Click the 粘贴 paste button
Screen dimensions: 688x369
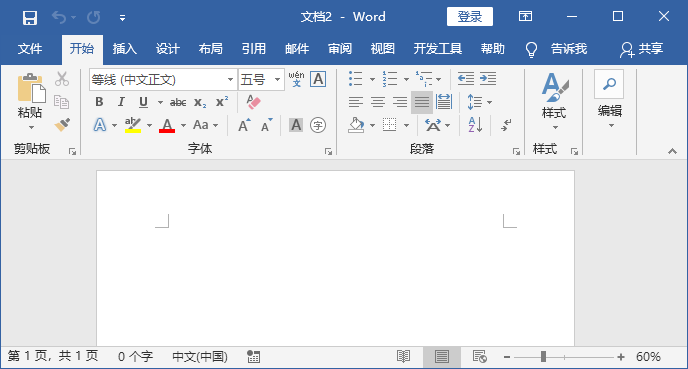[x=30, y=102]
